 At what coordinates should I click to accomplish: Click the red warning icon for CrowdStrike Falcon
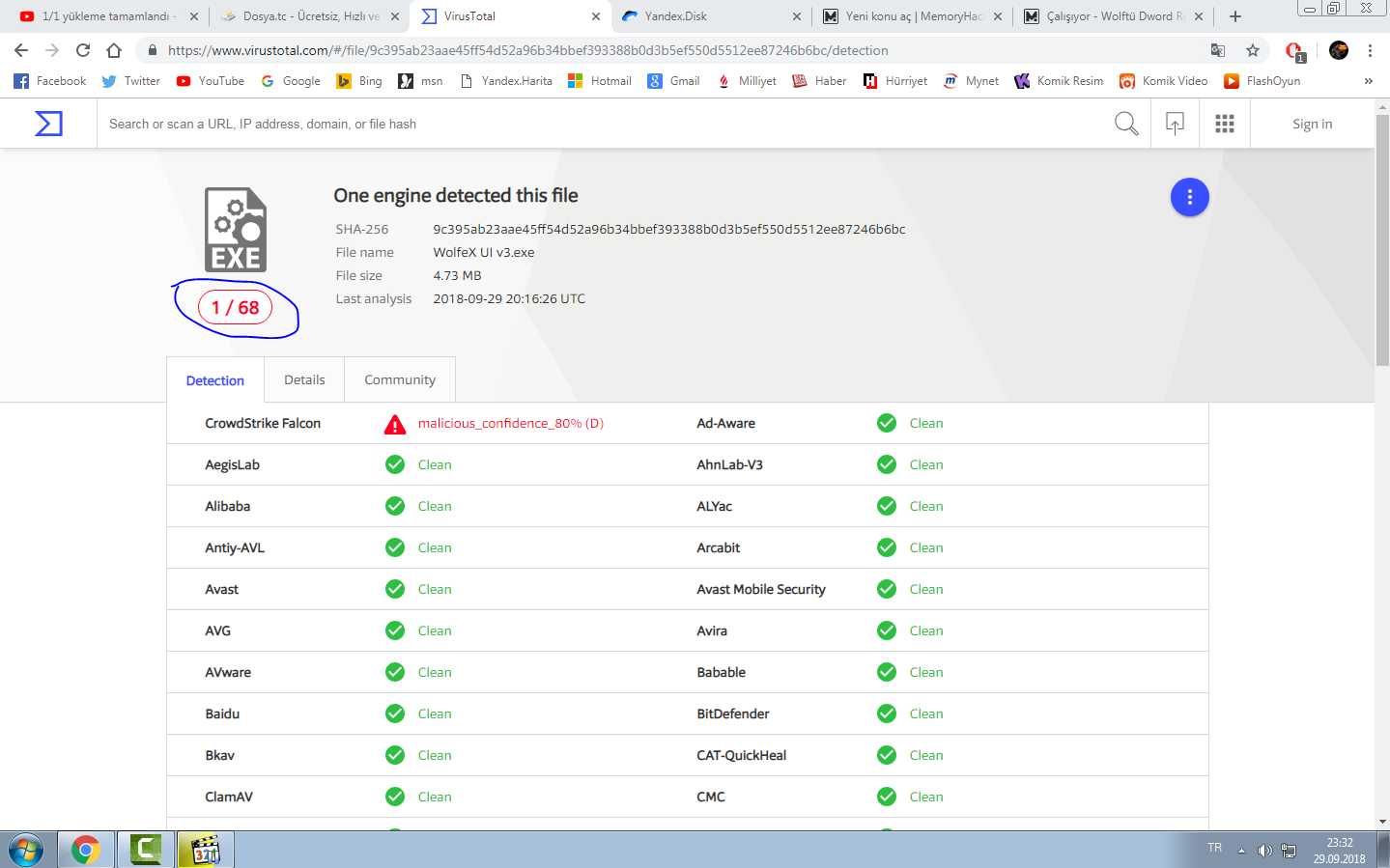[x=395, y=424]
